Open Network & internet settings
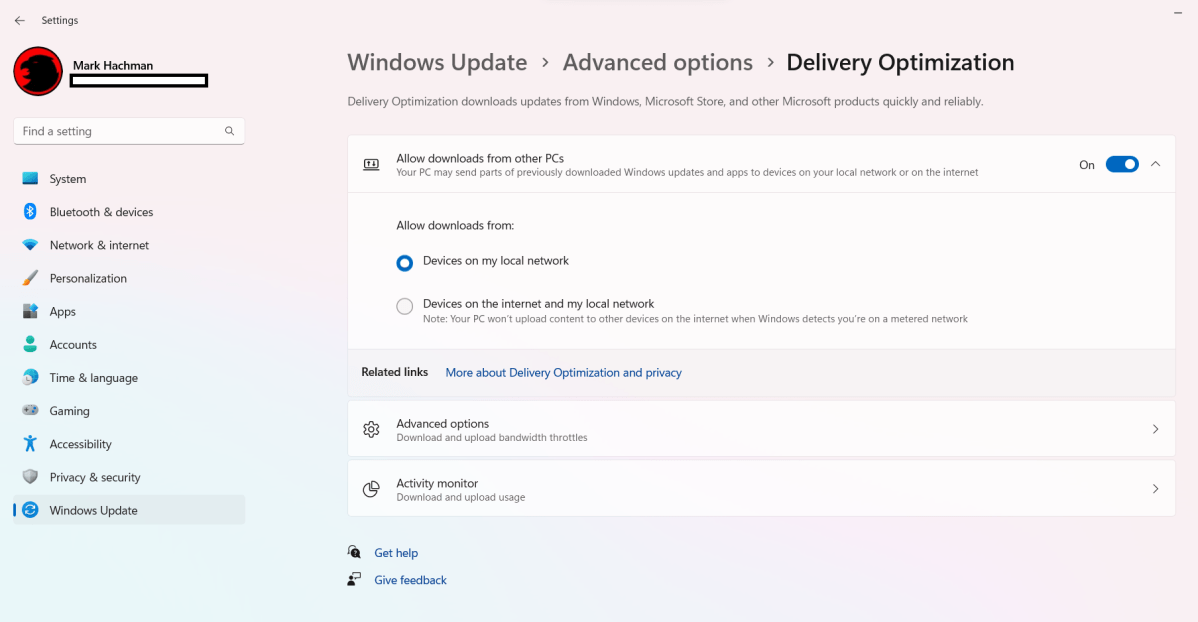 coord(129,245)
